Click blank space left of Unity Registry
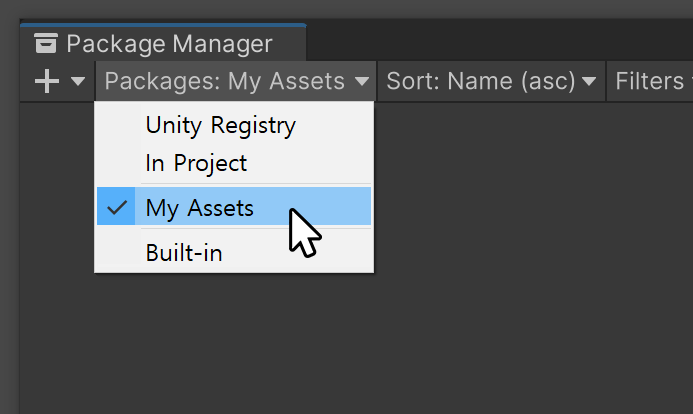 pos(118,126)
